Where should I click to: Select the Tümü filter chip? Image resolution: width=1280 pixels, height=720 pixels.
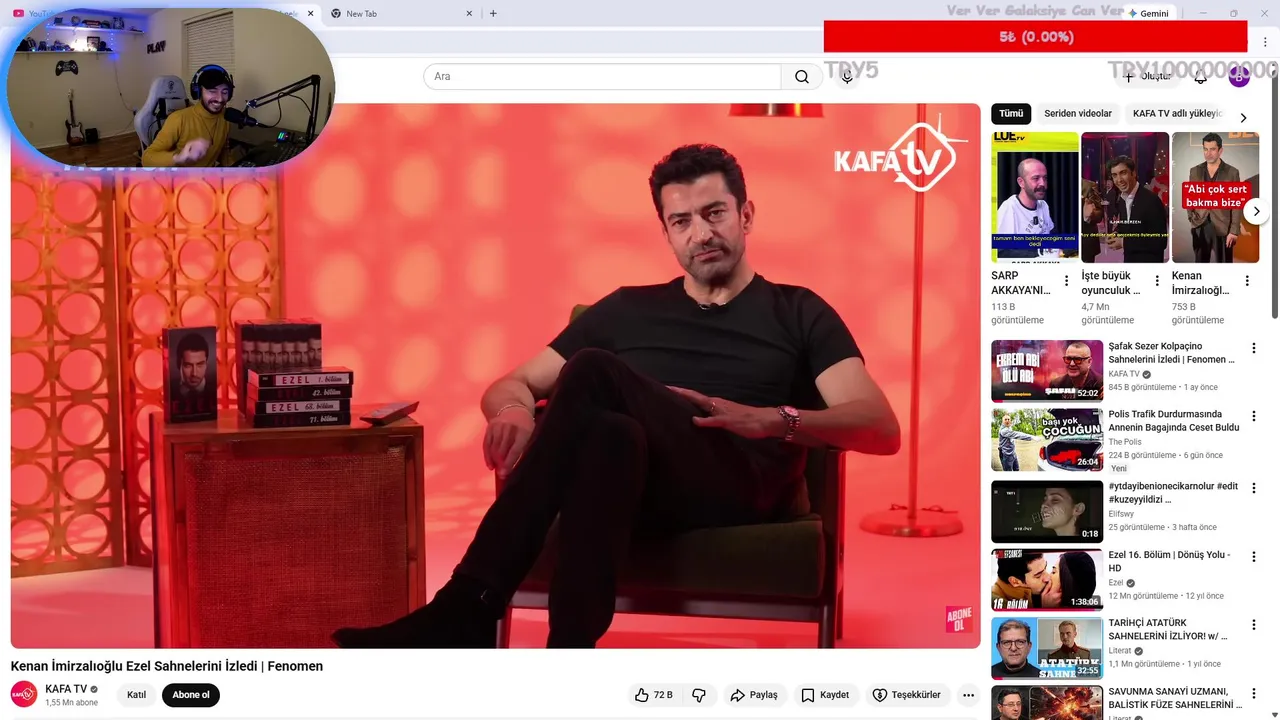1011,114
